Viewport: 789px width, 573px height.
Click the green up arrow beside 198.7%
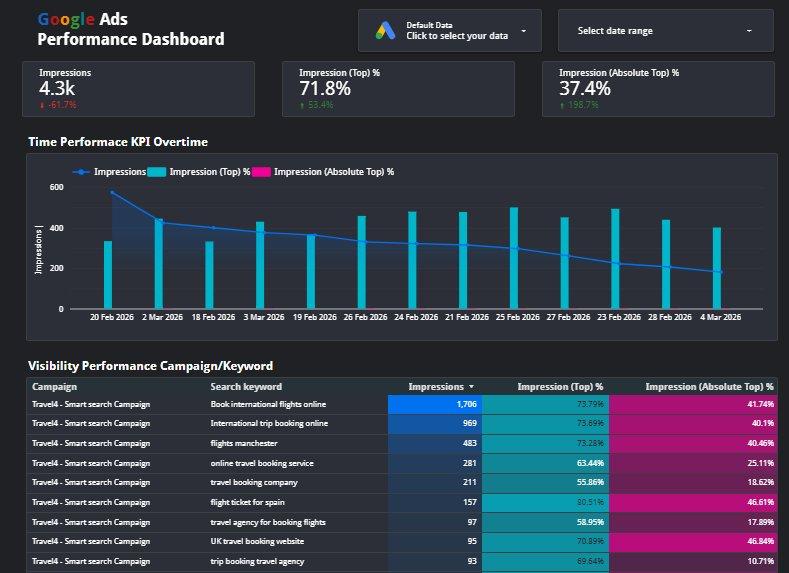(x=562, y=105)
